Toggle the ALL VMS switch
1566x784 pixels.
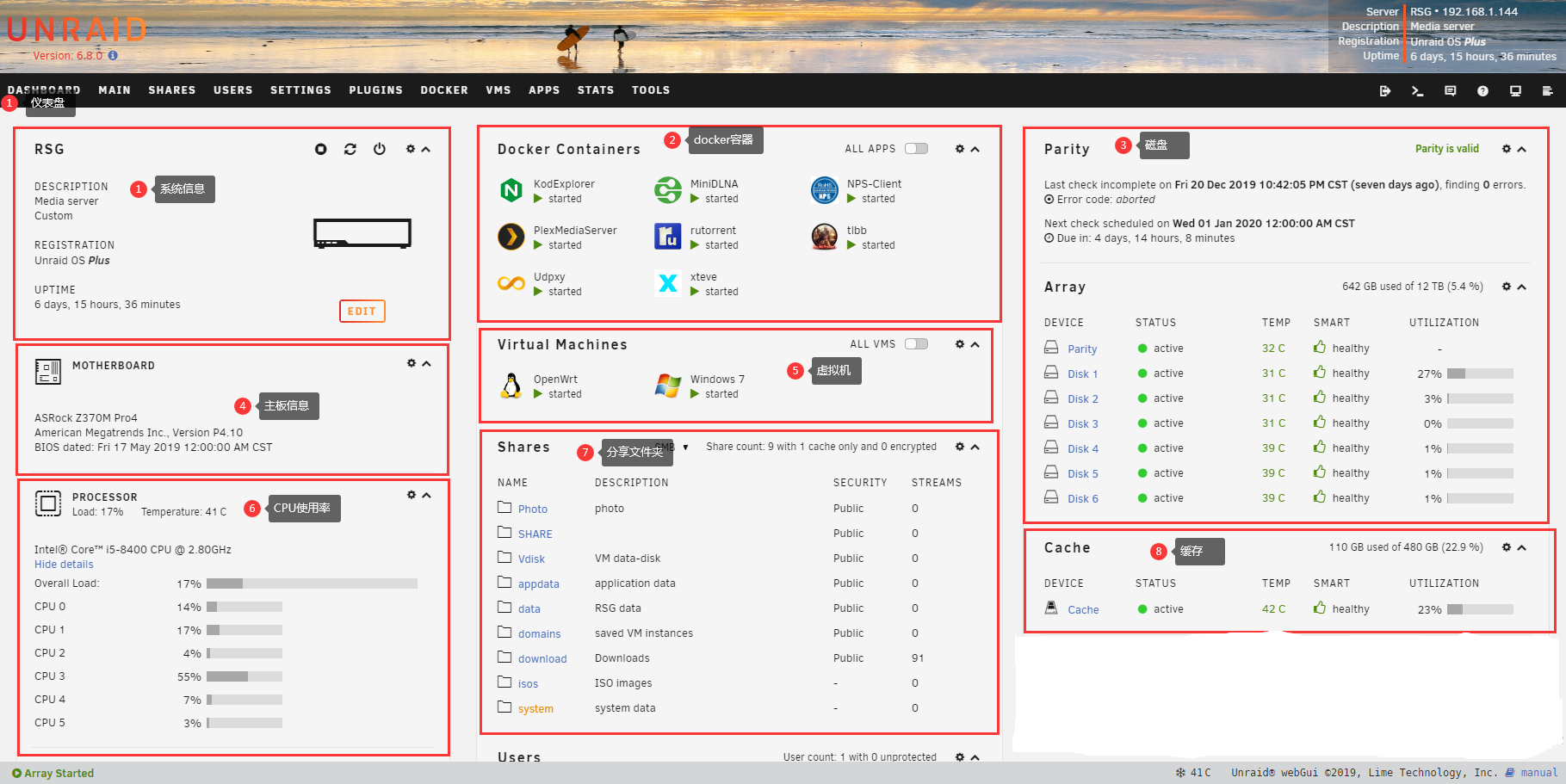[916, 344]
